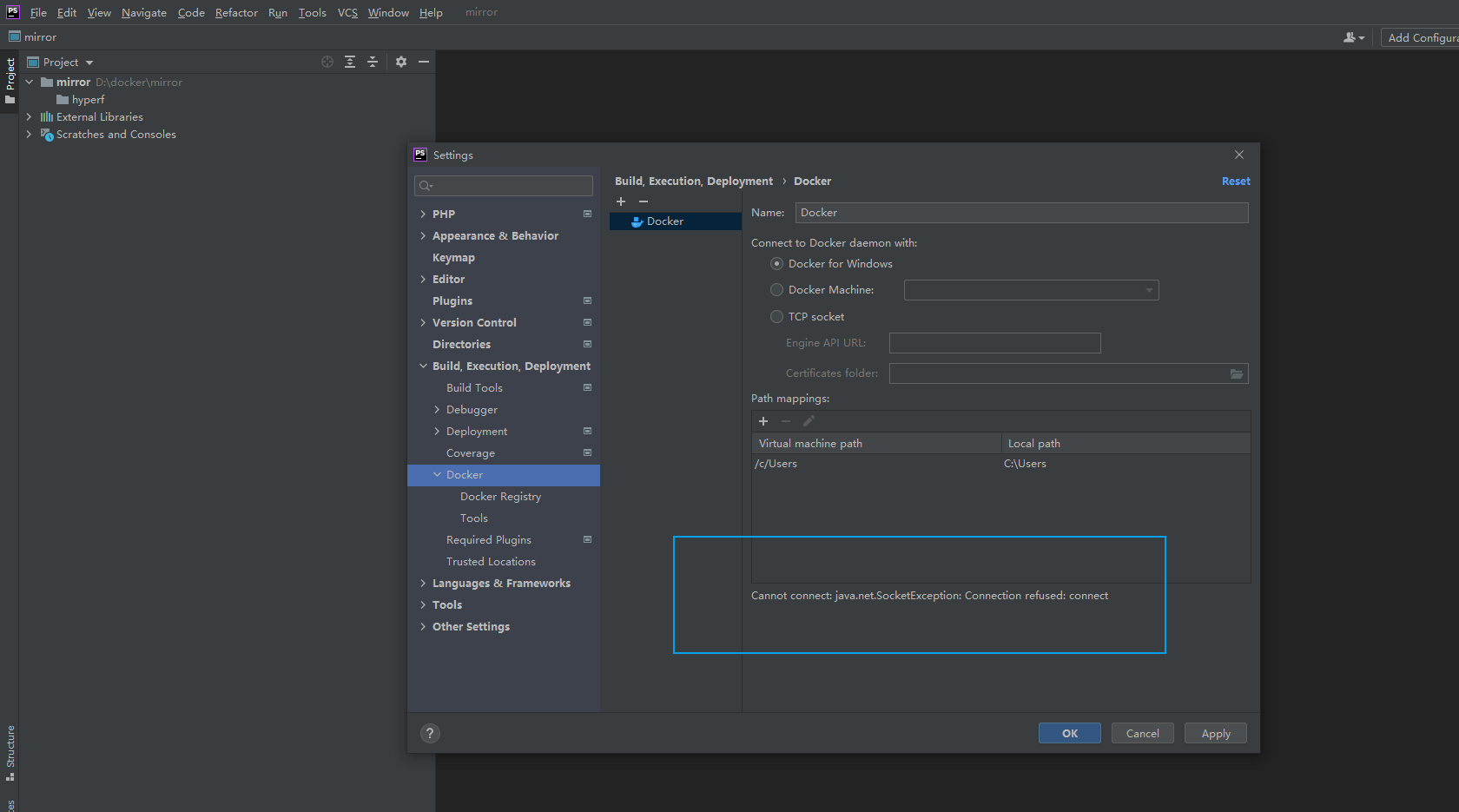Click the Apply button
The width and height of the screenshot is (1459, 812).
(x=1216, y=733)
